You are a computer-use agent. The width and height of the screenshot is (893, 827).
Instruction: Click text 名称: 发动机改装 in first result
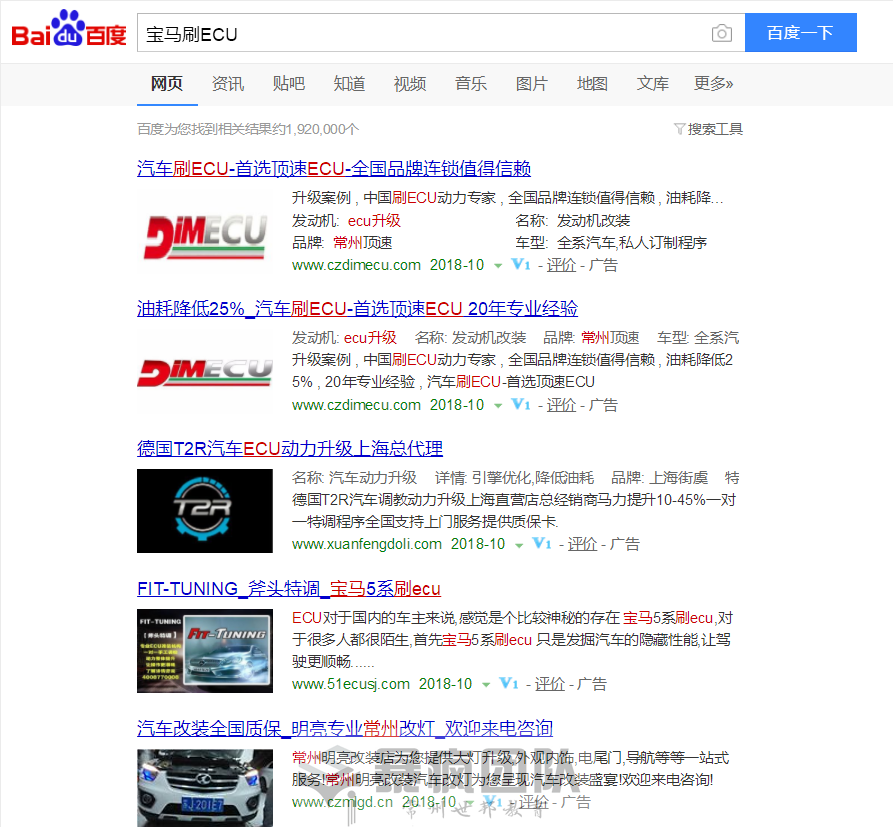(573, 221)
